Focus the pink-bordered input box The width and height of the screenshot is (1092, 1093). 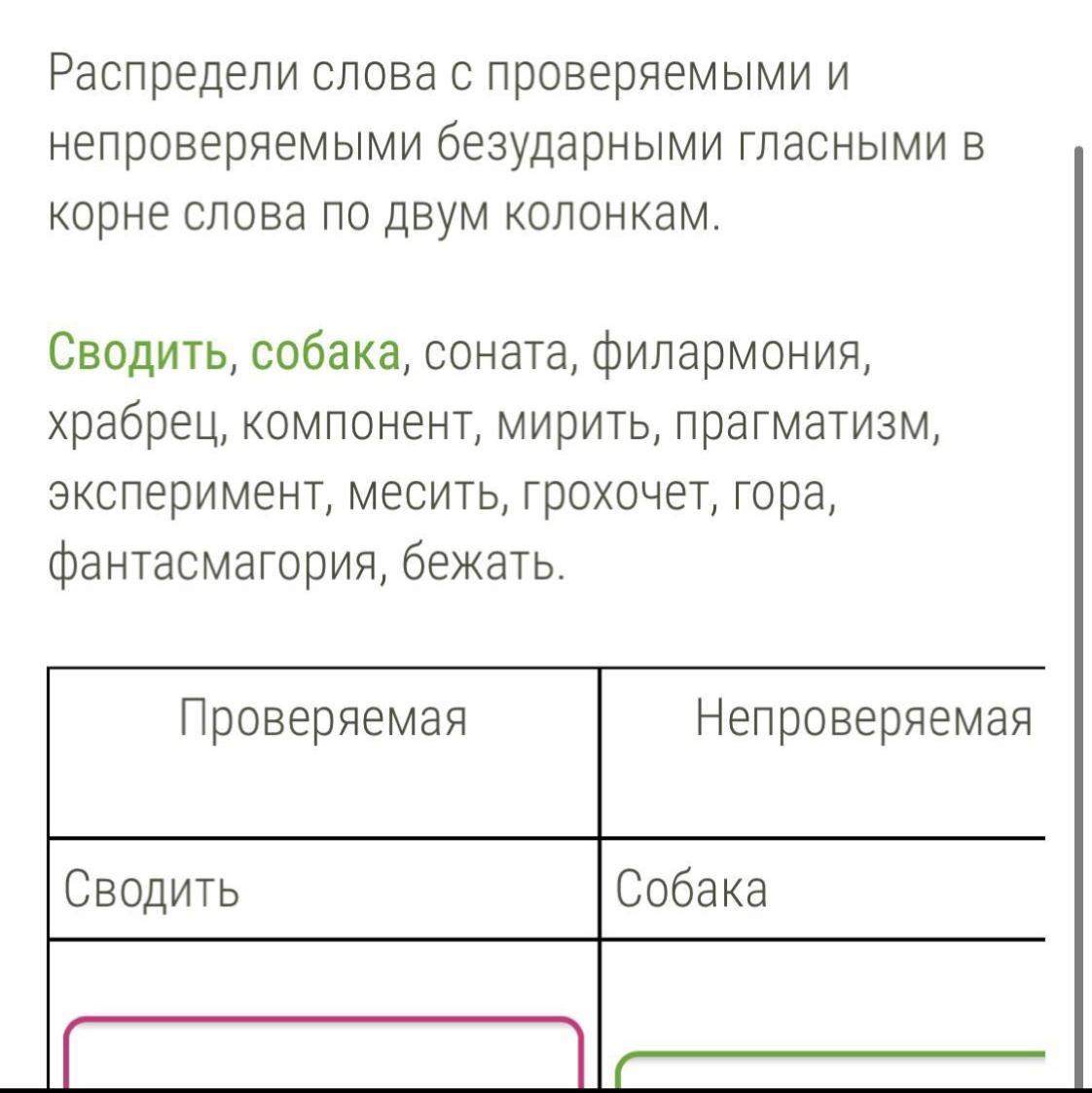[323, 1053]
